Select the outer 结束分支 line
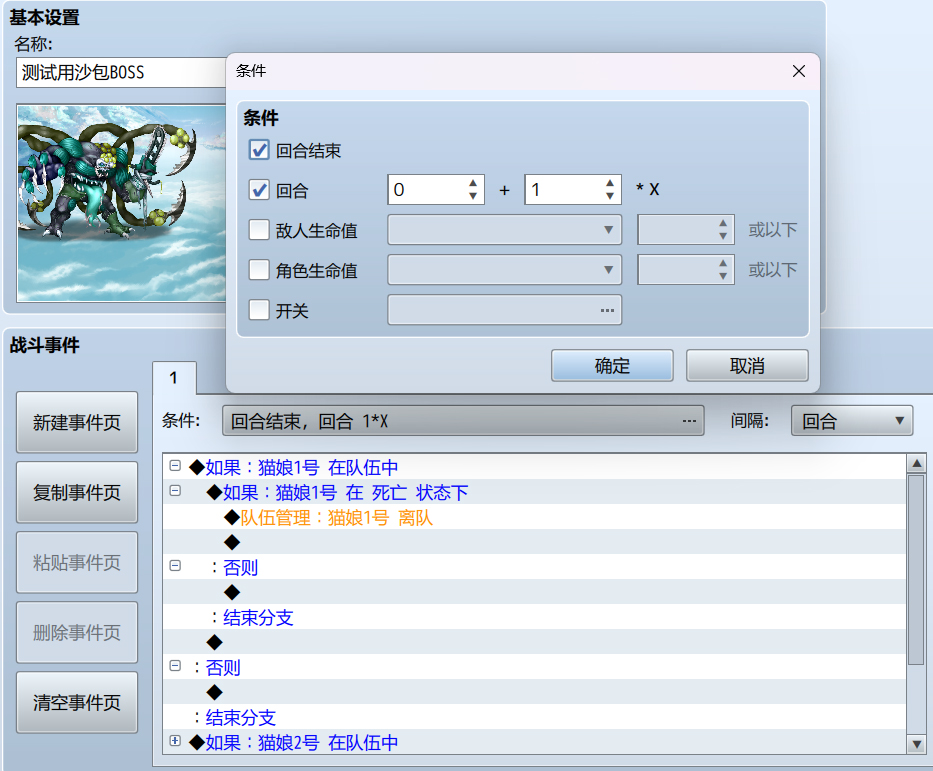933x771 pixels. click(x=534, y=717)
